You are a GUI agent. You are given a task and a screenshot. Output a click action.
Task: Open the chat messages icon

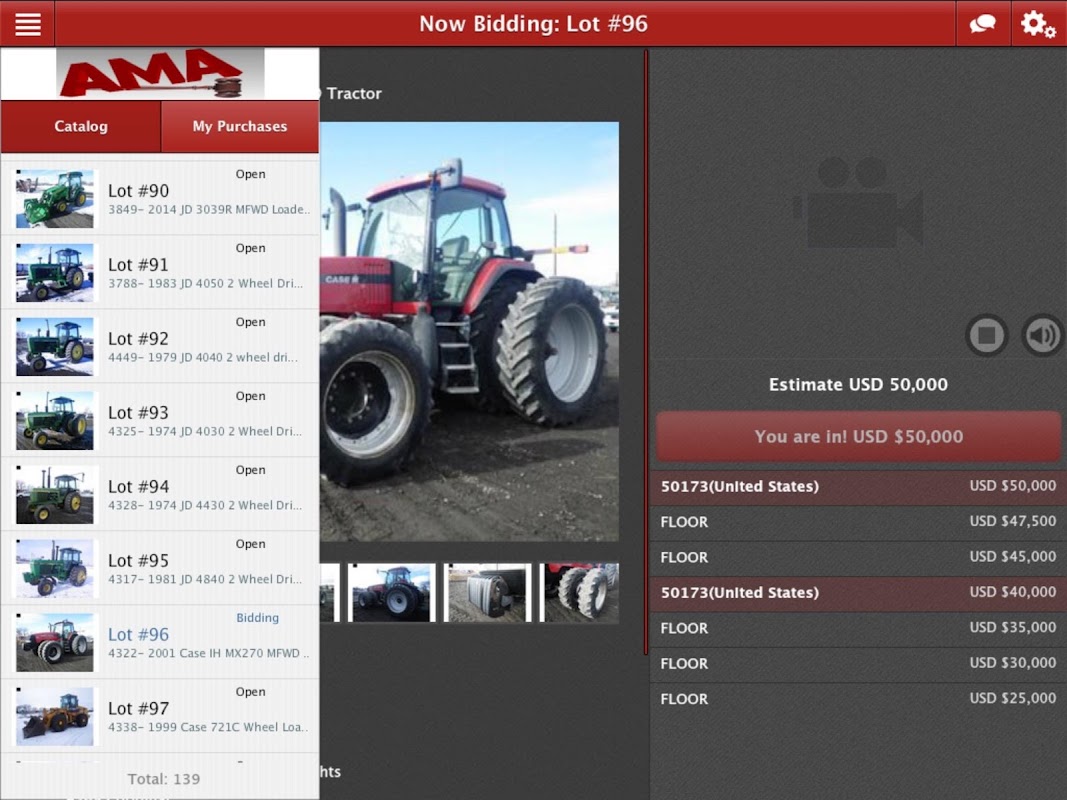pos(983,24)
